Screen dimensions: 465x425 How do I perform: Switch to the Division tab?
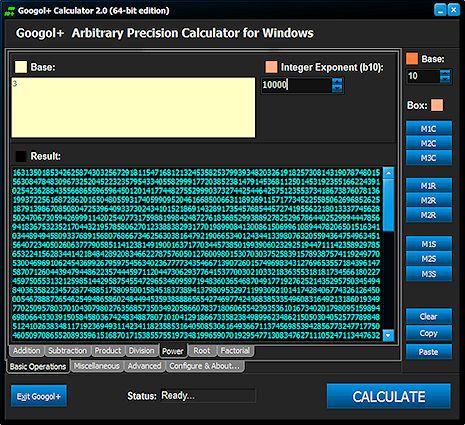click(x=142, y=351)
